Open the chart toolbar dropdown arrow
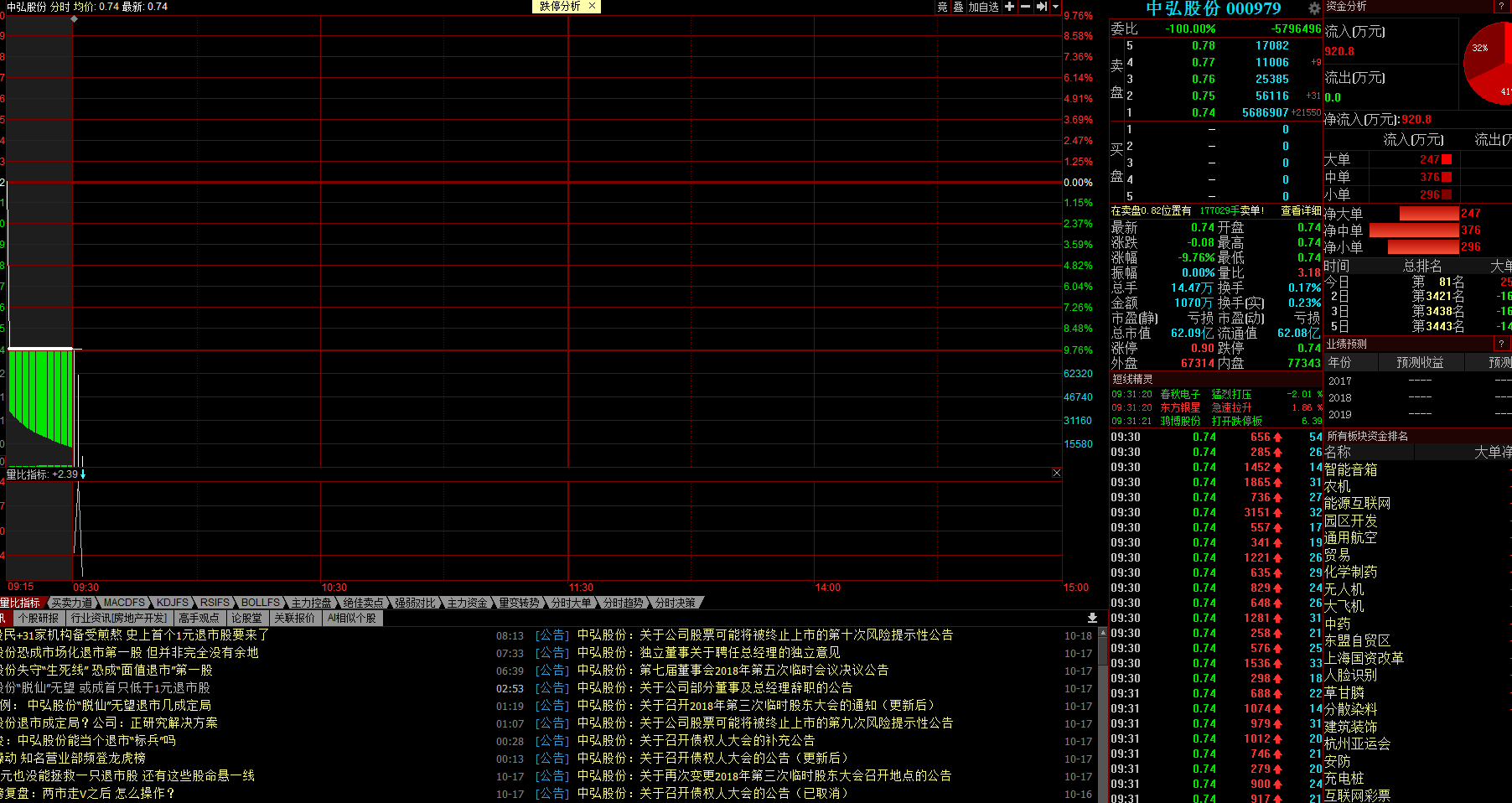Image resolution: width=1512 pixels, height=803 pixels. point(1055,7)
